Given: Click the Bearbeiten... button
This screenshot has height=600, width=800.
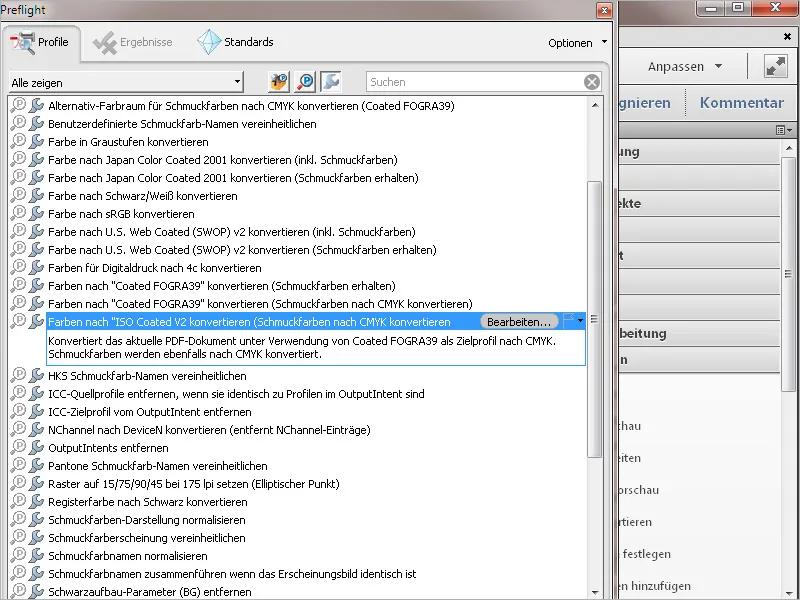Looking at the screenshot, I should pyautogui.click(x=519, y=322).
